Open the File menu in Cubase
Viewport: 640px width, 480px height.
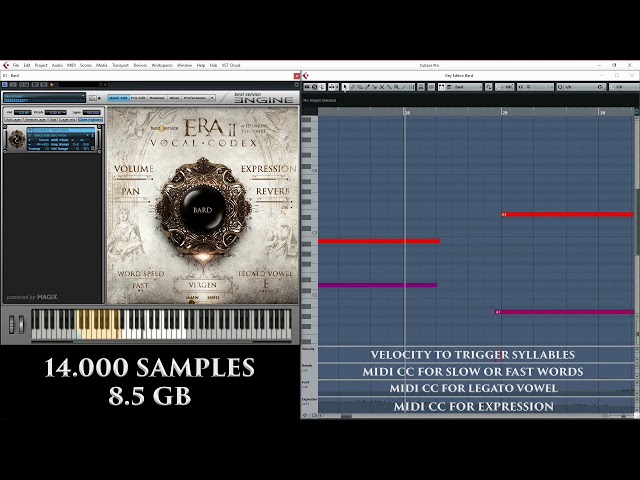16,65
